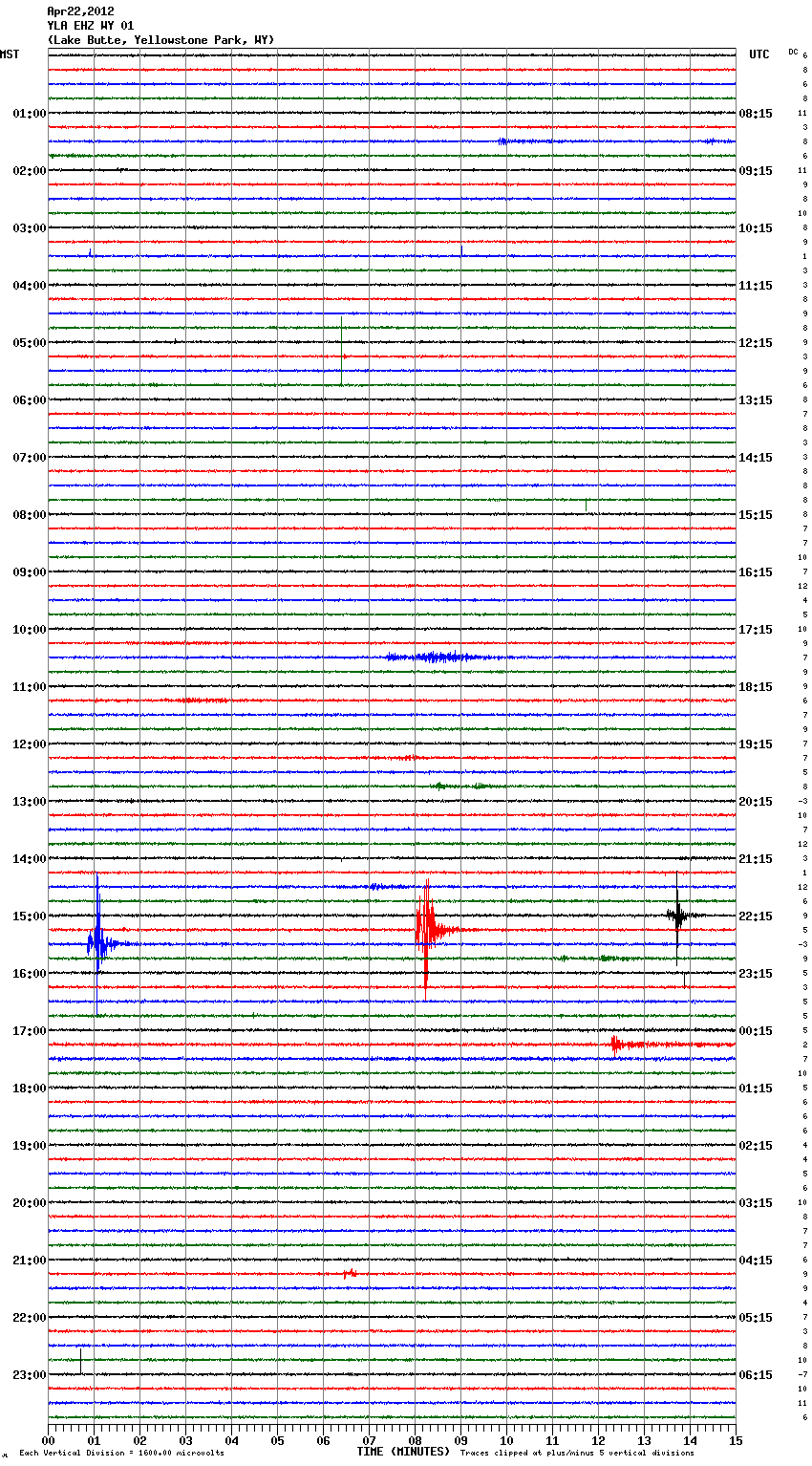This screenshot has height=1466, width=812.
Task: Select the 19:00 MST row label
Action: [x=30, y=1146]
